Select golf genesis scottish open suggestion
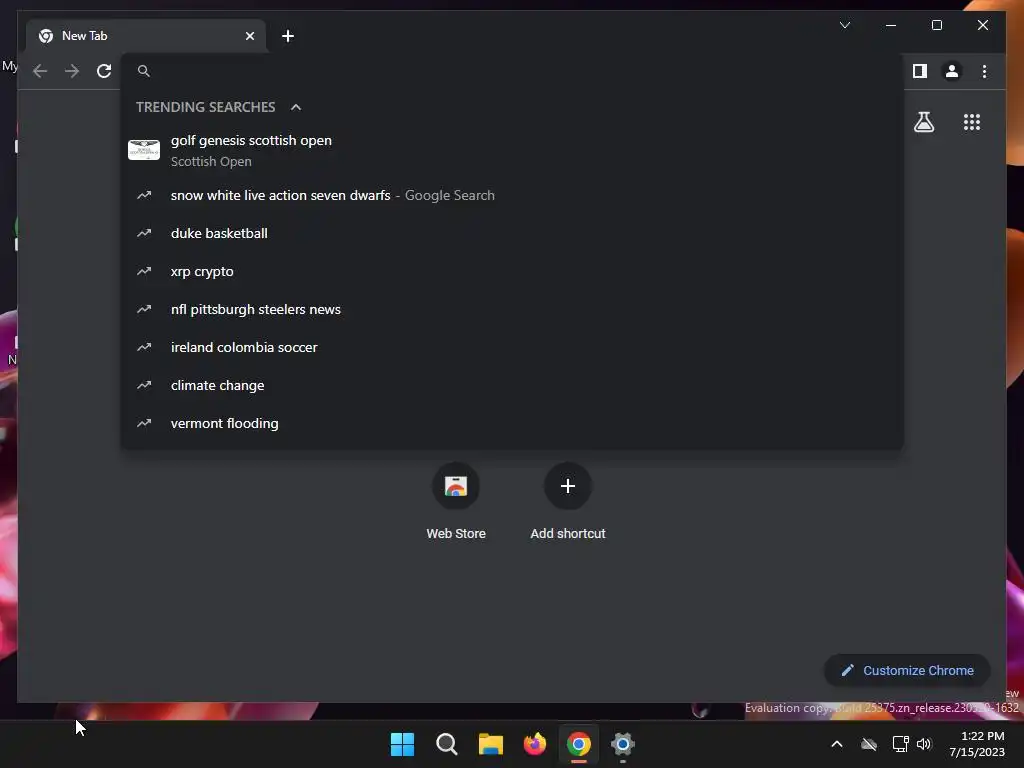The width and height of the screenshot is (1024, 768). click(512, 150)
